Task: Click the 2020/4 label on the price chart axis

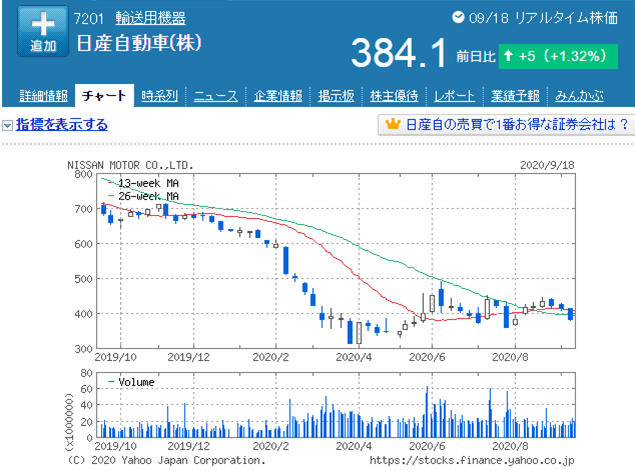Action: click(354, 357)
